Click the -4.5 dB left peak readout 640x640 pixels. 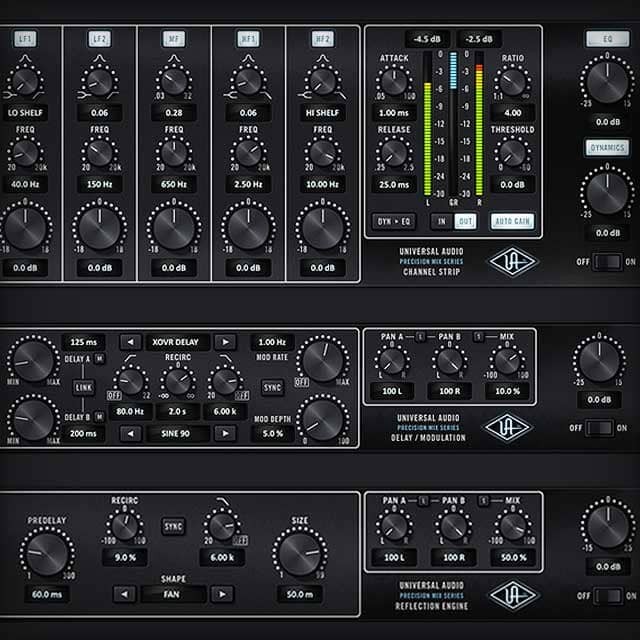[x=427, y=39]
